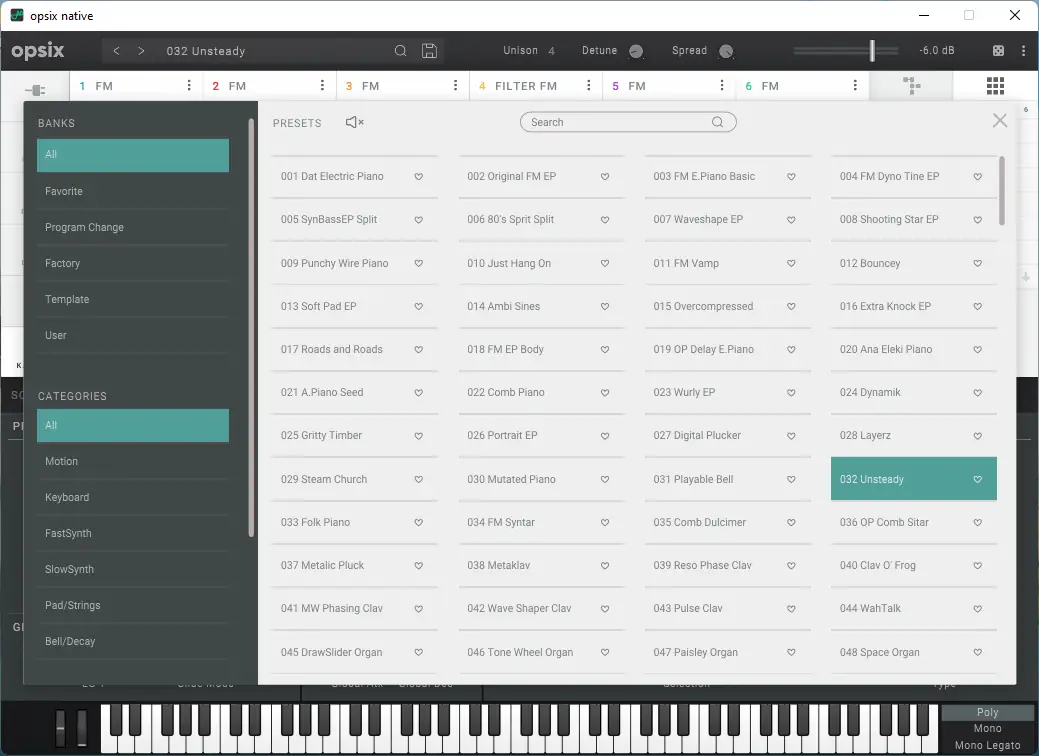The image size is (1039, 756).
Task: Favorite 012 Bouncey heart
Action: pyautogui.click(x=977, y=263)
